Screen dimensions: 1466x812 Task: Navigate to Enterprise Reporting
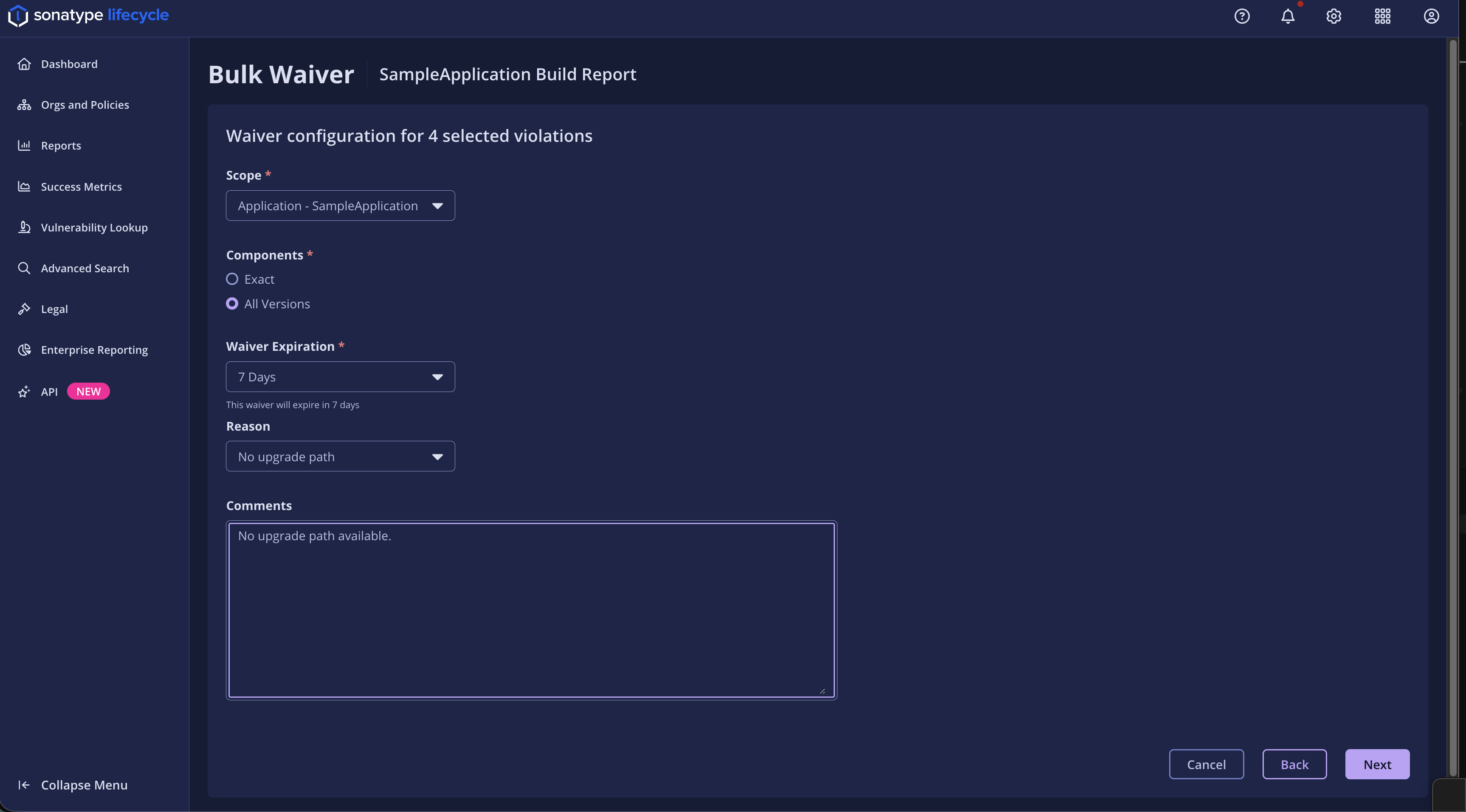94,350
